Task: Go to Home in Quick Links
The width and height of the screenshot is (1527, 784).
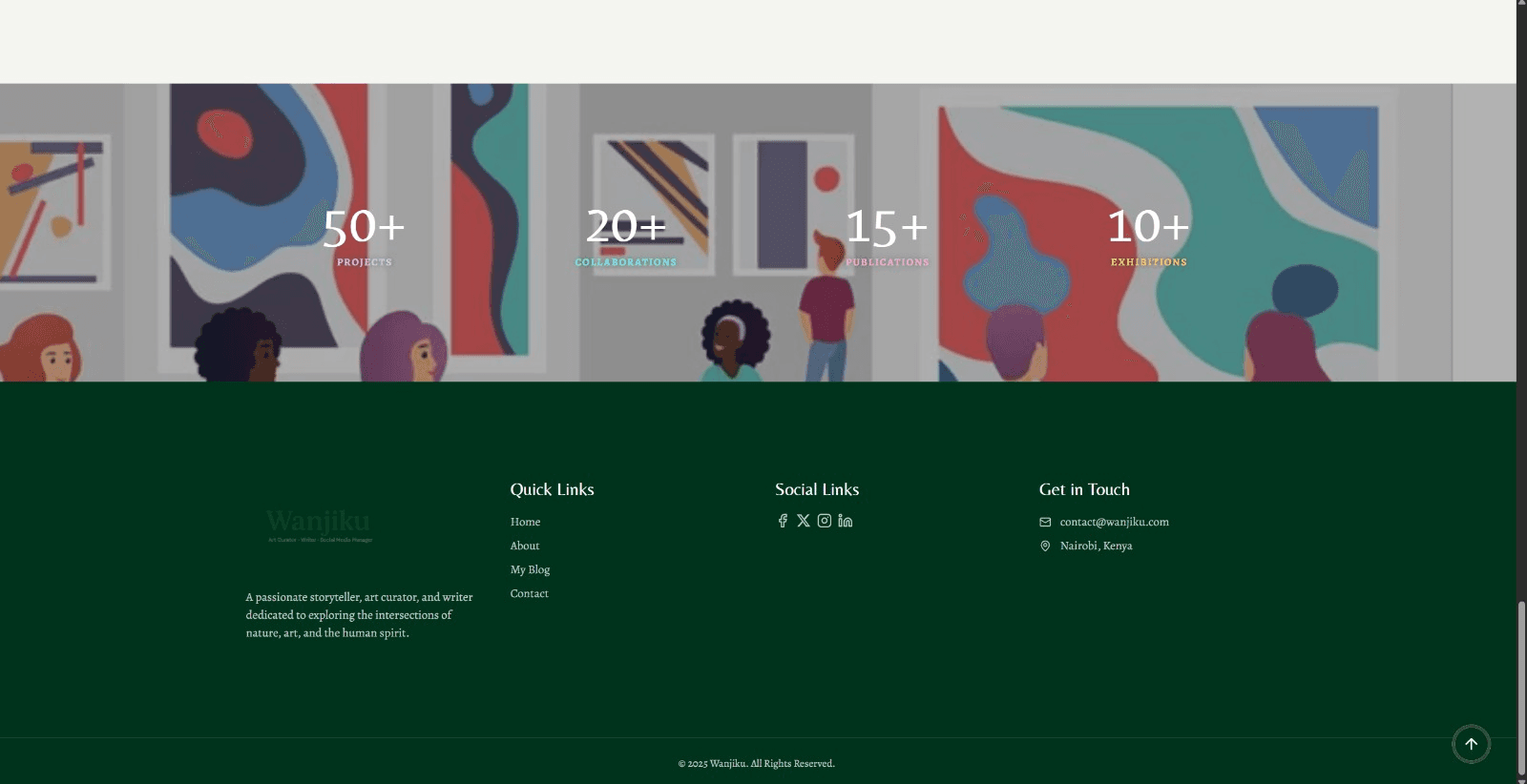Action: [x=525, y=522]
